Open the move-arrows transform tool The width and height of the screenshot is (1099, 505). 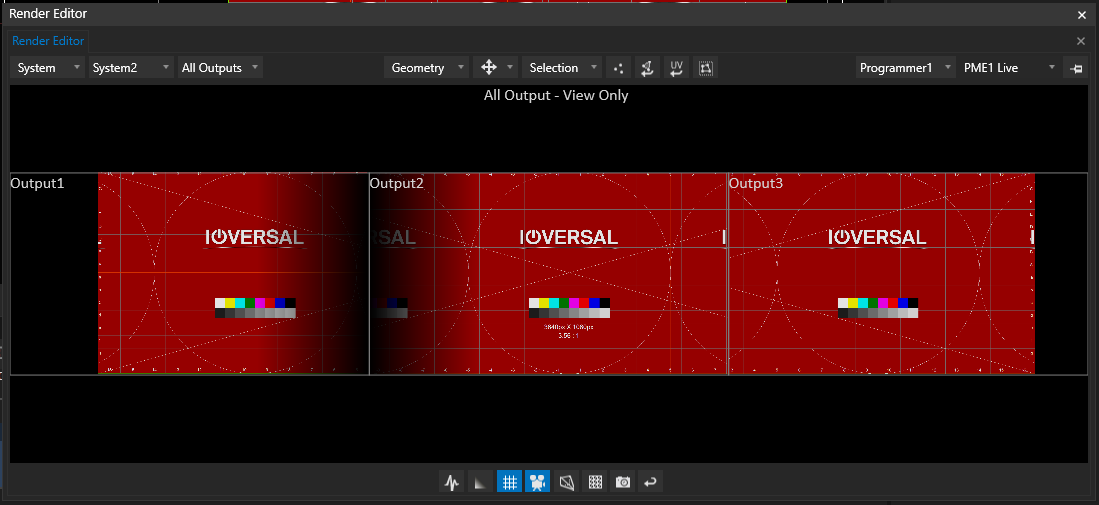click(489, 68)
